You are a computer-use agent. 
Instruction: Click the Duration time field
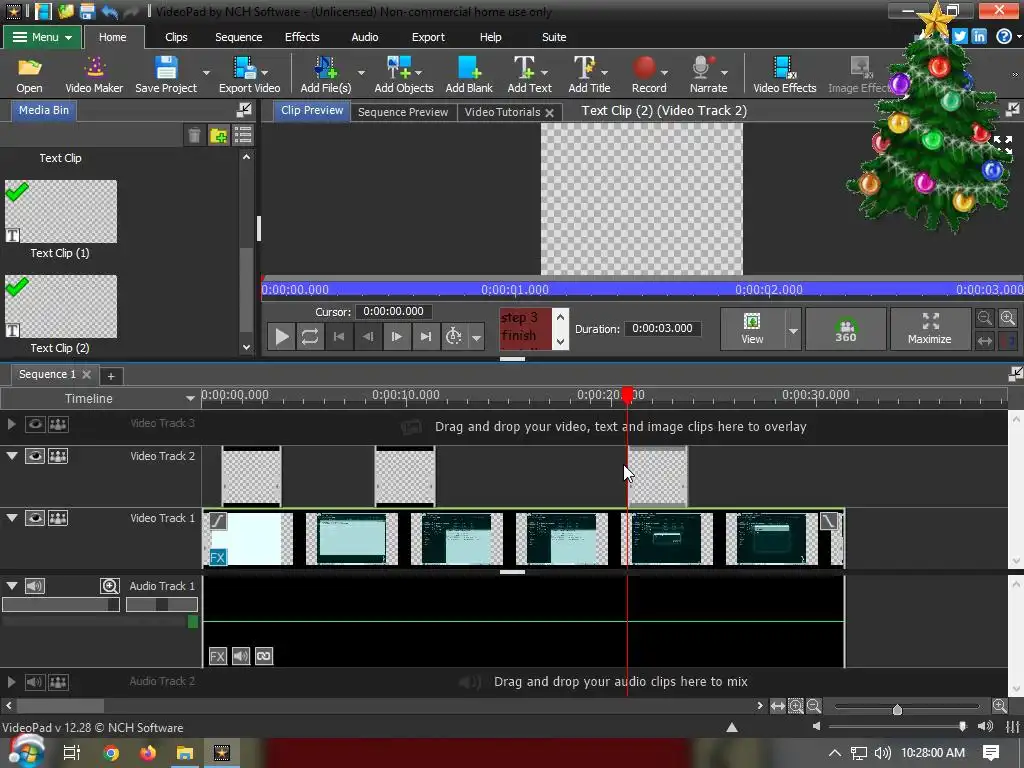[662, 328]
